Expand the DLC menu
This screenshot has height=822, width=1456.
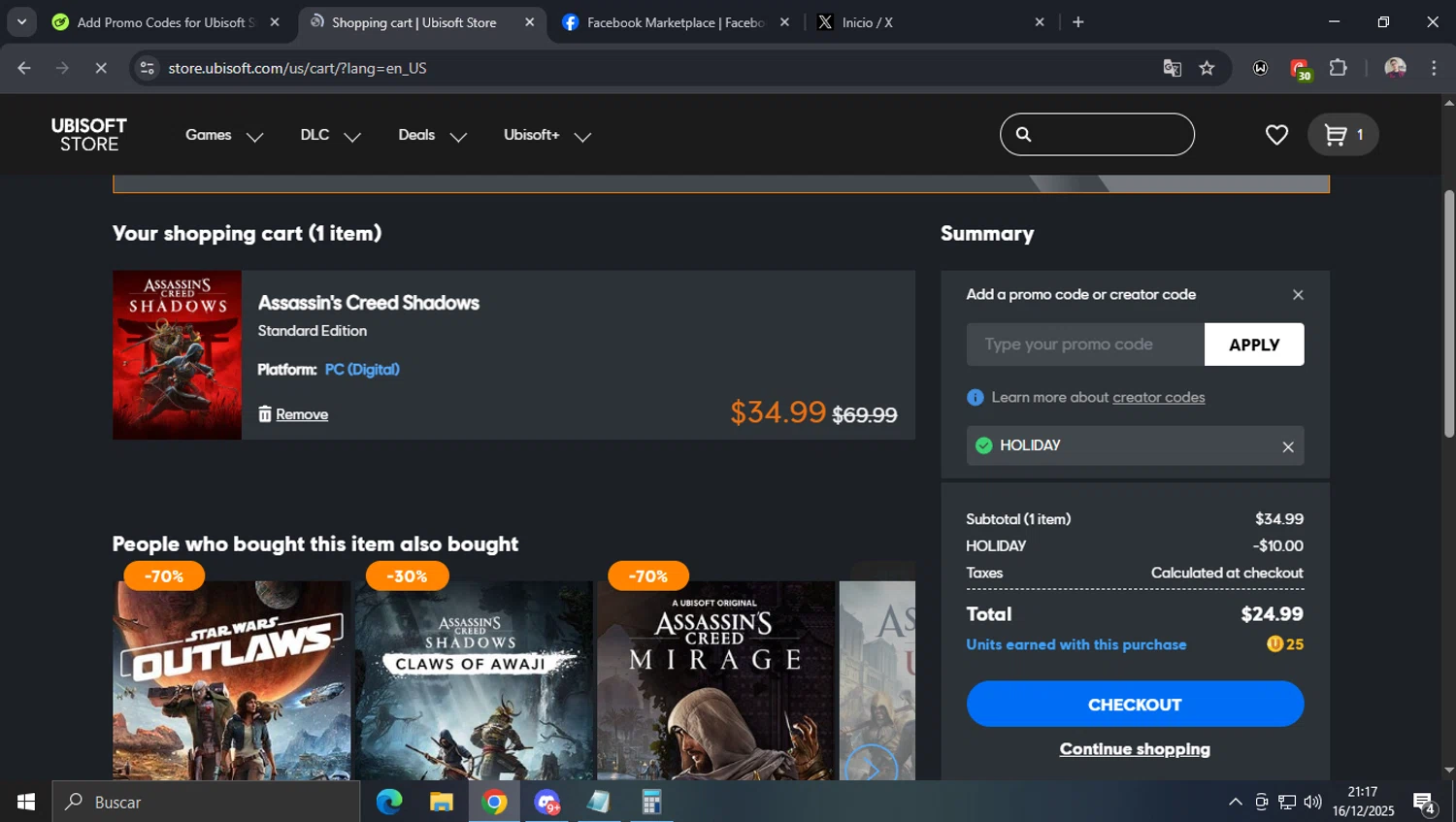330,135
